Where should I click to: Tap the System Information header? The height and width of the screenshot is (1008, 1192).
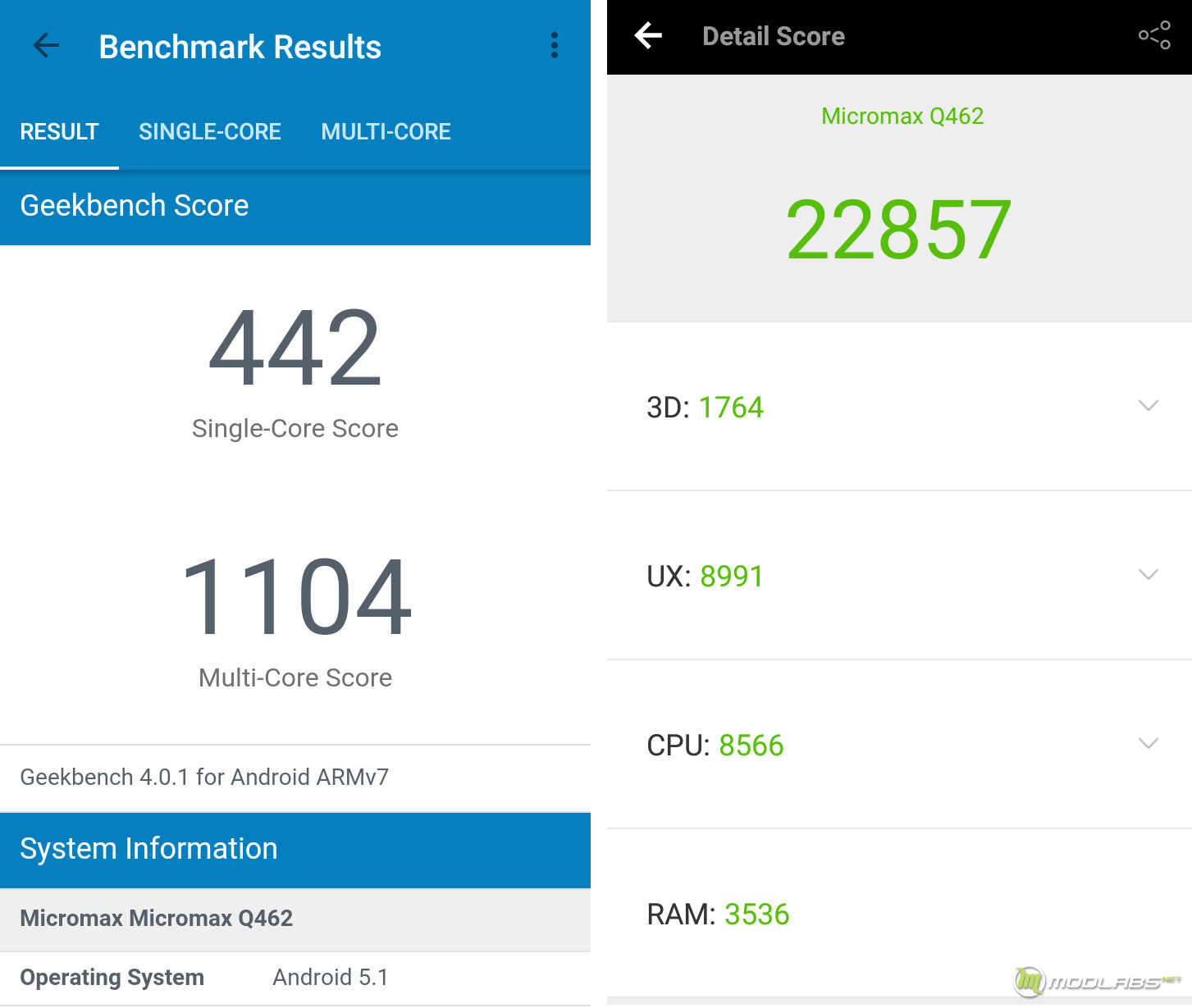(295, 850)
